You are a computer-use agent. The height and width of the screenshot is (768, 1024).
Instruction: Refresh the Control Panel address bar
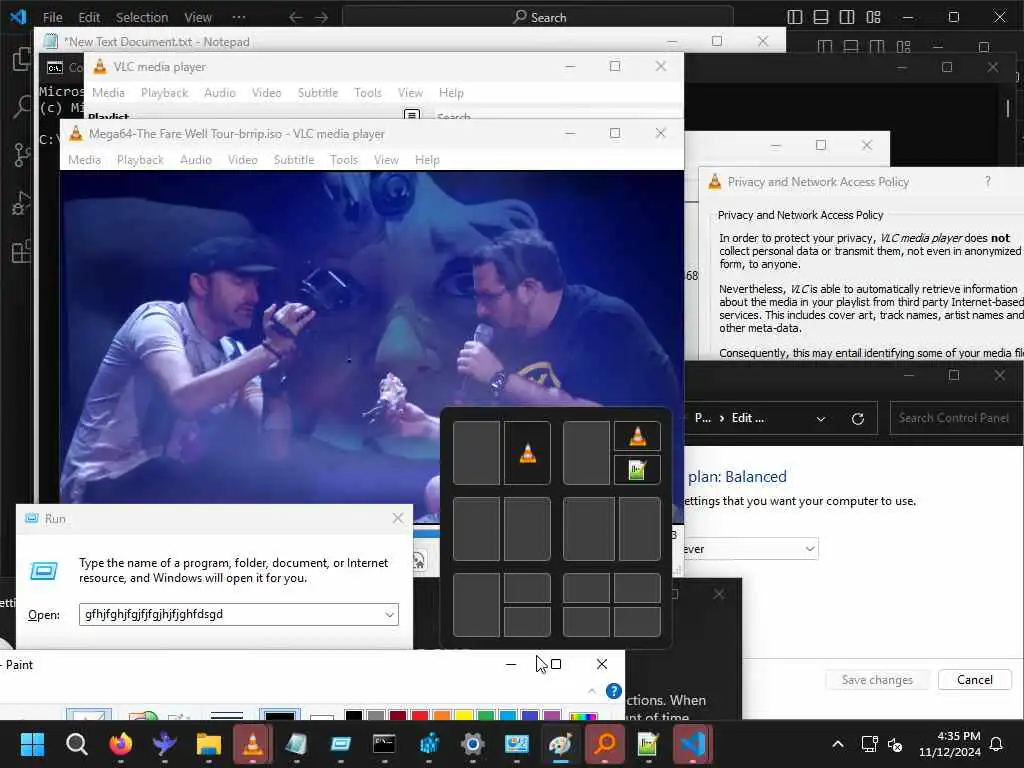click(857, 419)
